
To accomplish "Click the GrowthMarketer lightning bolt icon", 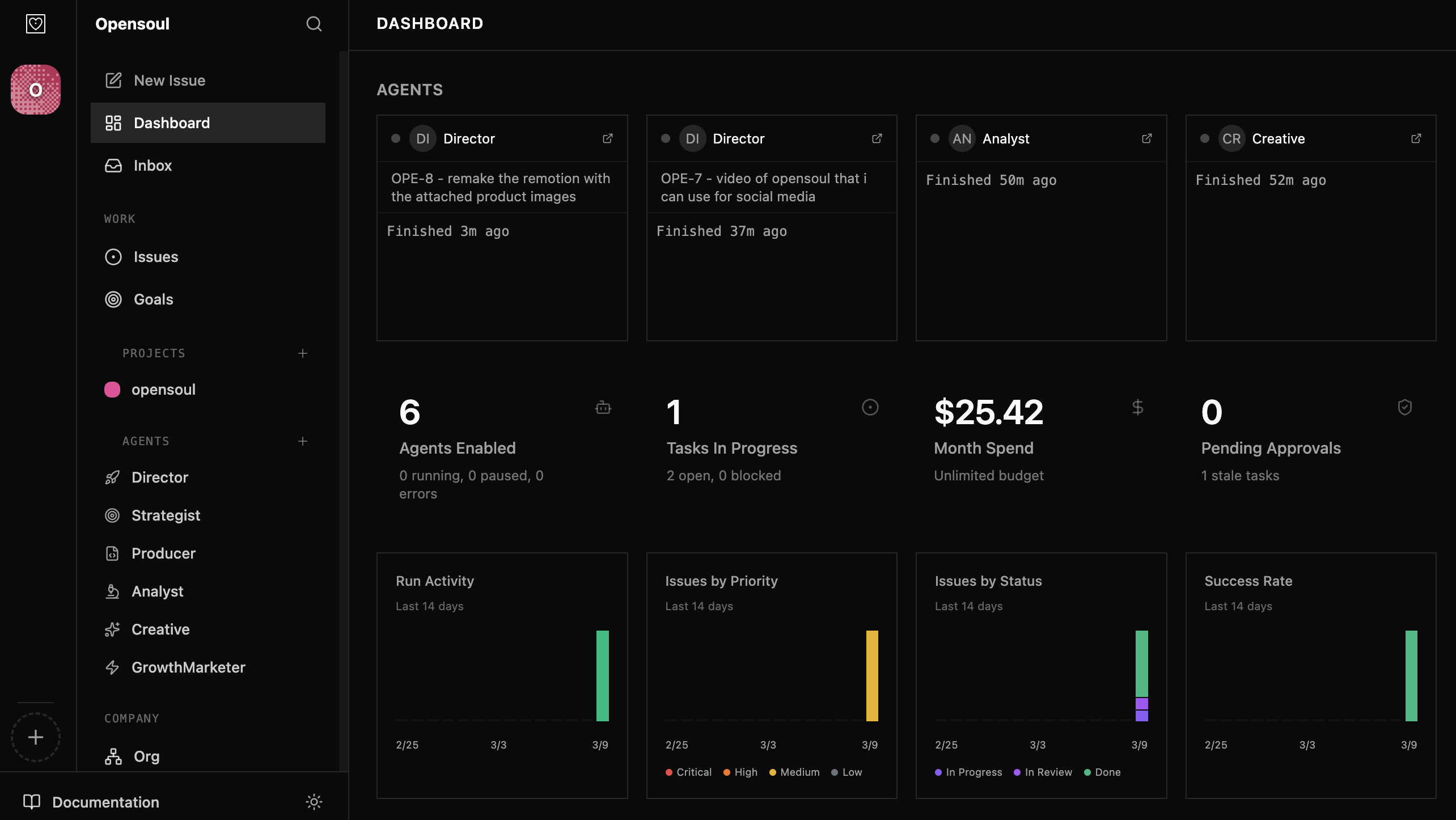I will click(113, 667).
